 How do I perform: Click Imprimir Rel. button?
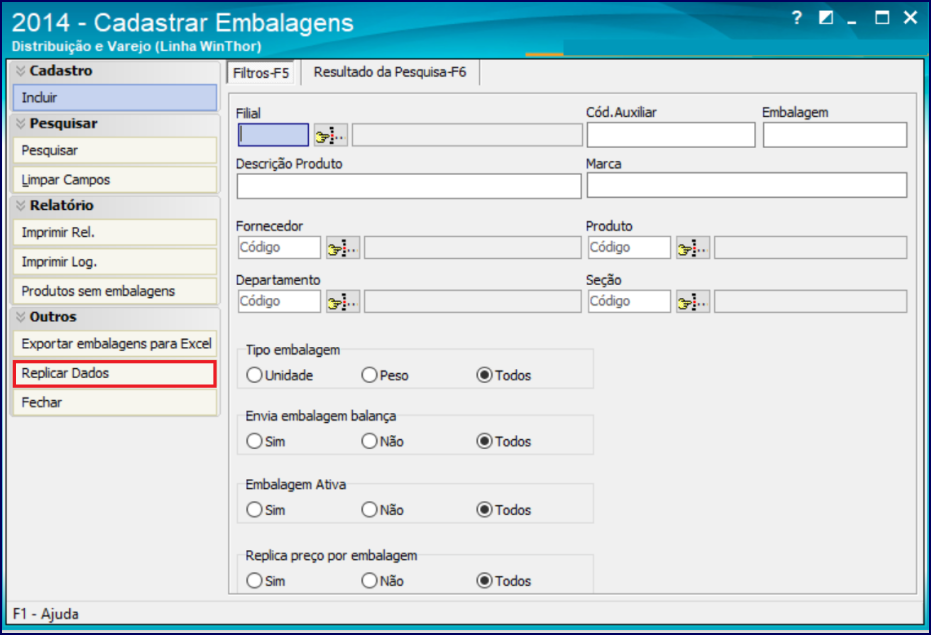[x=115, y=232]
